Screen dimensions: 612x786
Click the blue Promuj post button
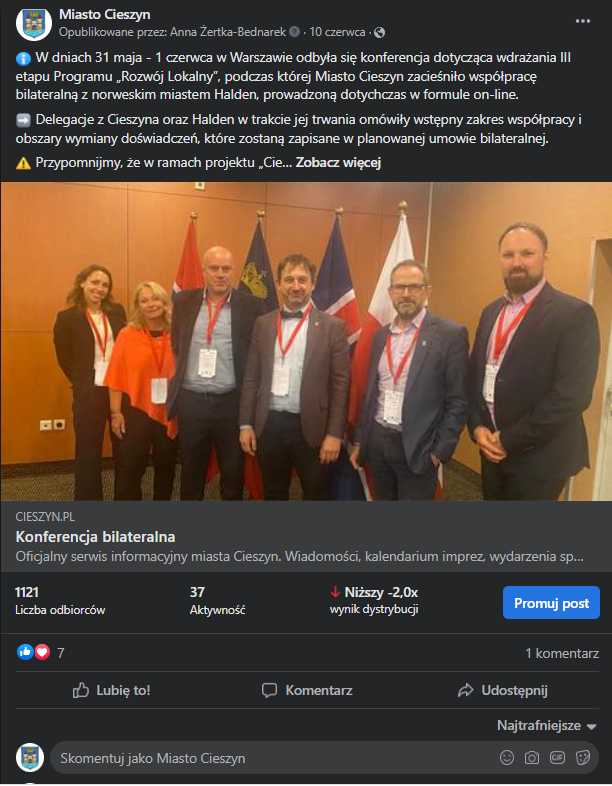551,603
